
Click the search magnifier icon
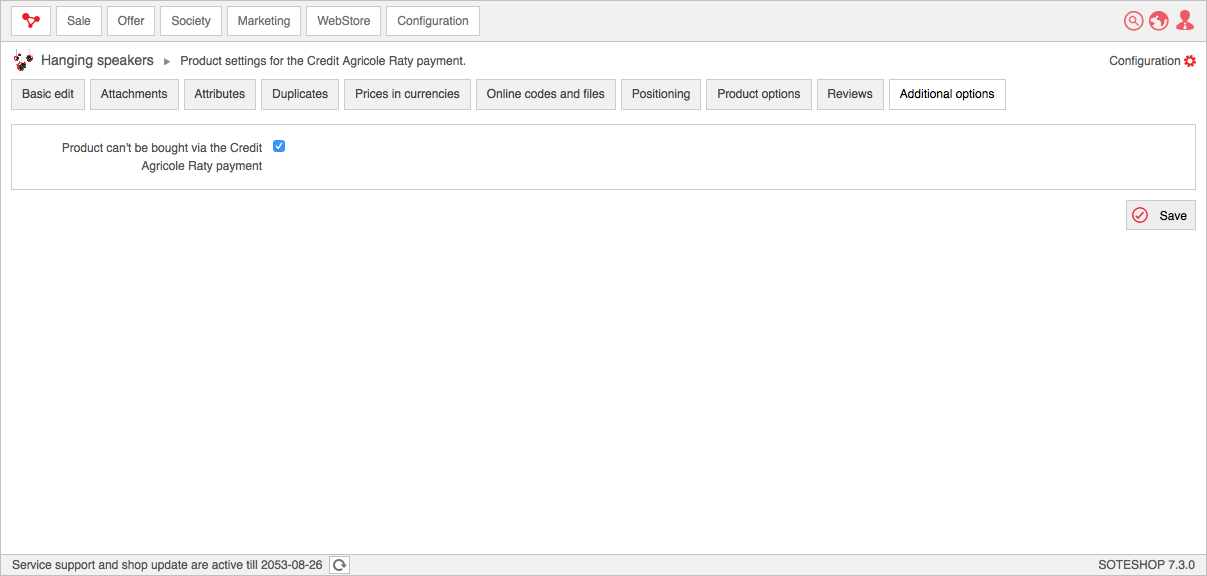[x=1133, y=21]
